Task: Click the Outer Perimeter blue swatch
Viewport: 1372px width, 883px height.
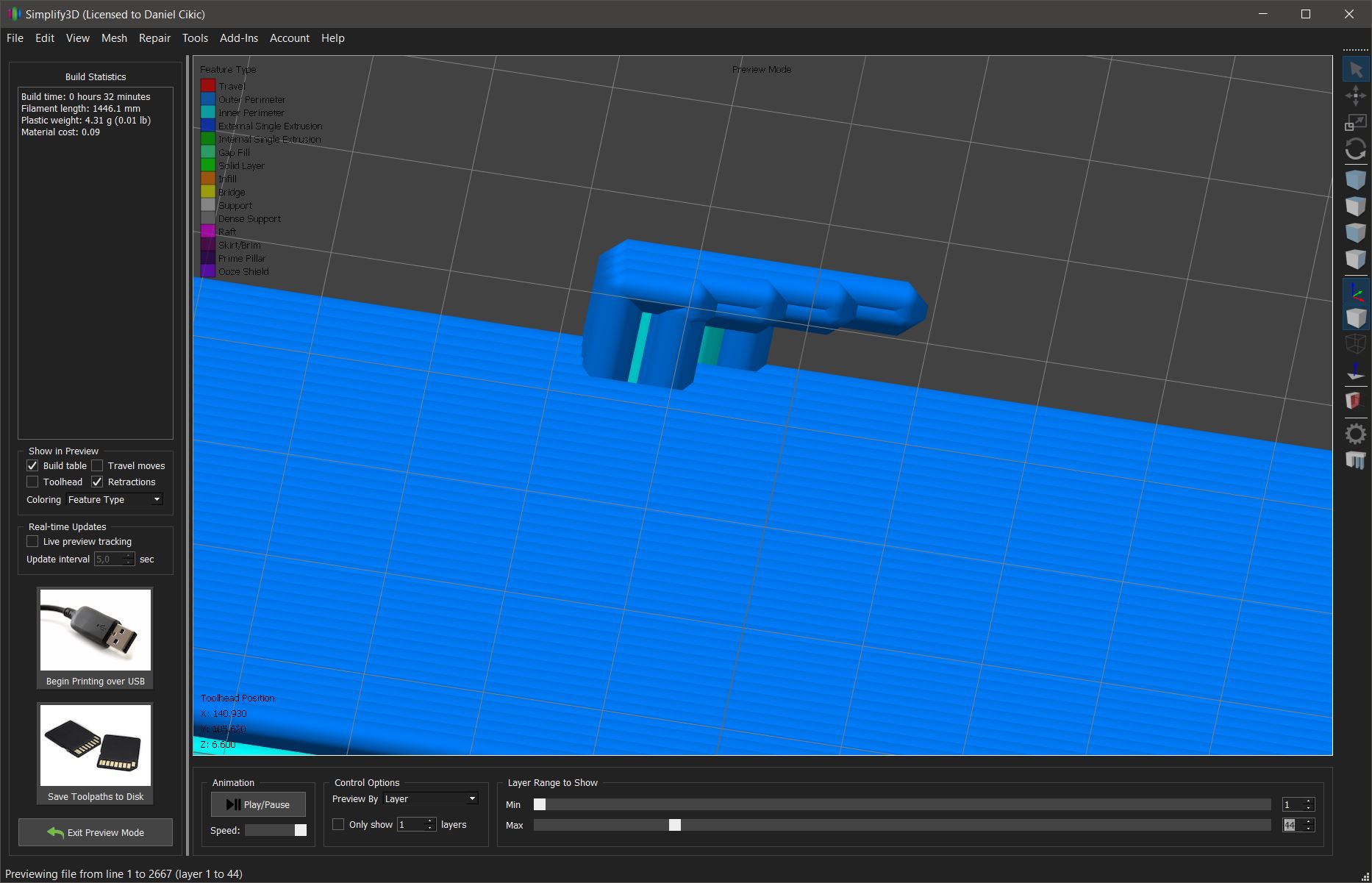Action: (208, 99)
